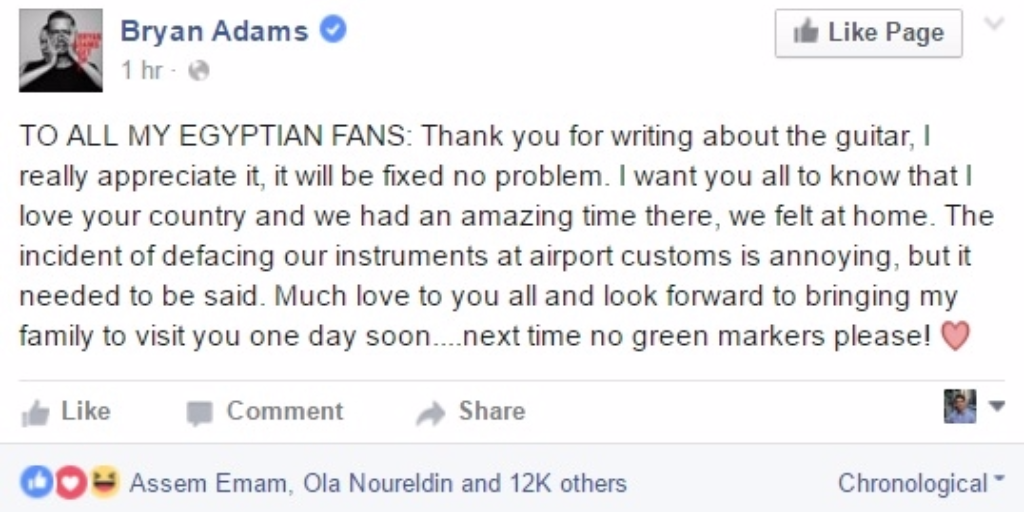
Task: Click the speech bubble Comment icon
Action: (x=199, y=413)
